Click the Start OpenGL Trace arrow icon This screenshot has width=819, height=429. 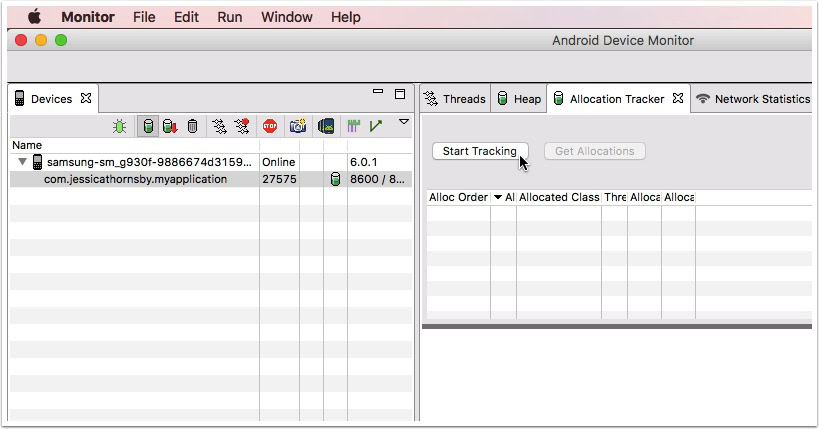(x=376, y=126)
